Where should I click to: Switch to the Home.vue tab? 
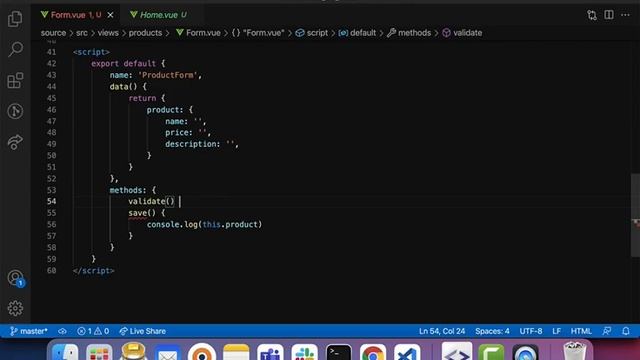click(x=158, y=15)
